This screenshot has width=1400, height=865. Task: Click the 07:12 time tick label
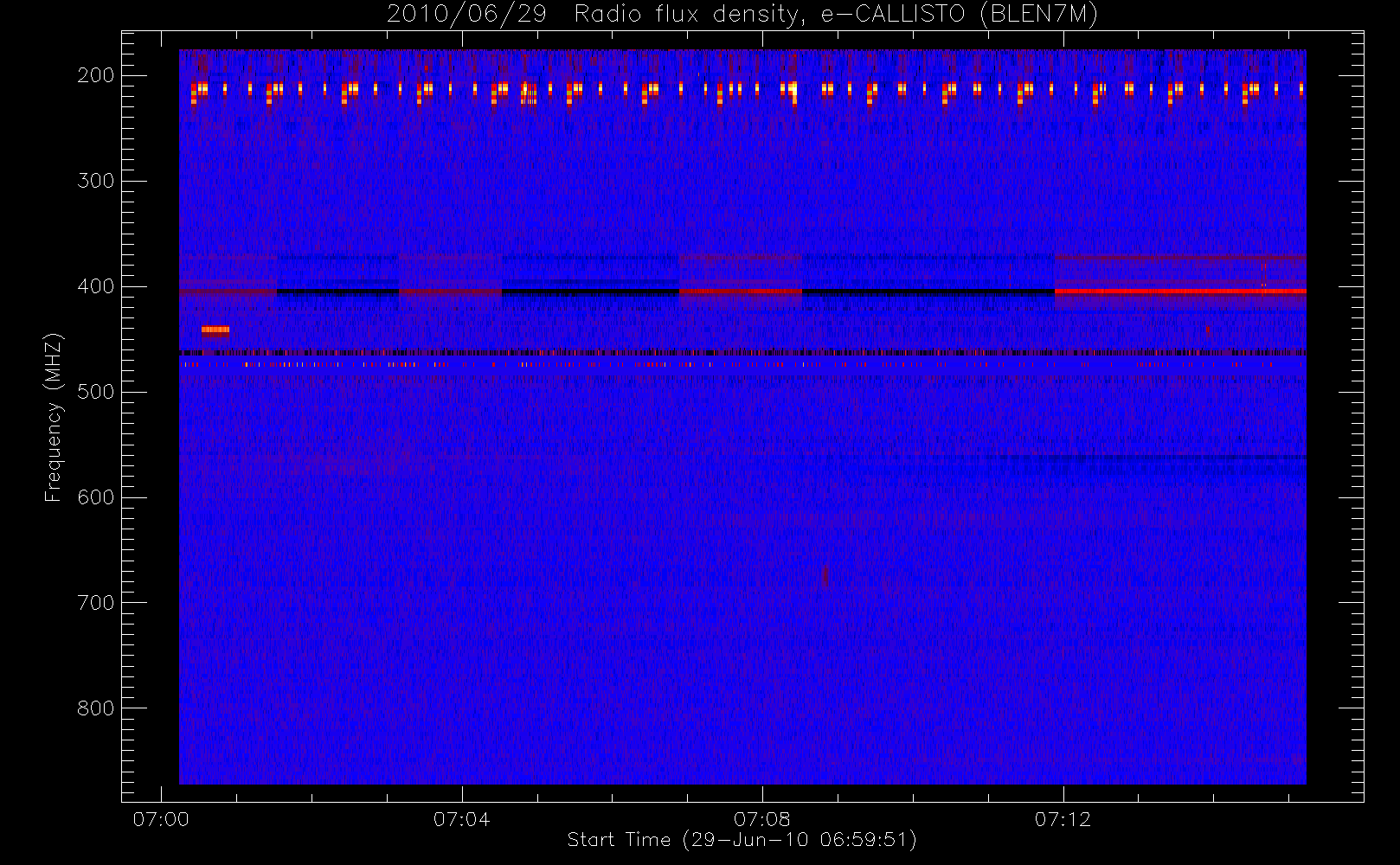point(1063,818)
